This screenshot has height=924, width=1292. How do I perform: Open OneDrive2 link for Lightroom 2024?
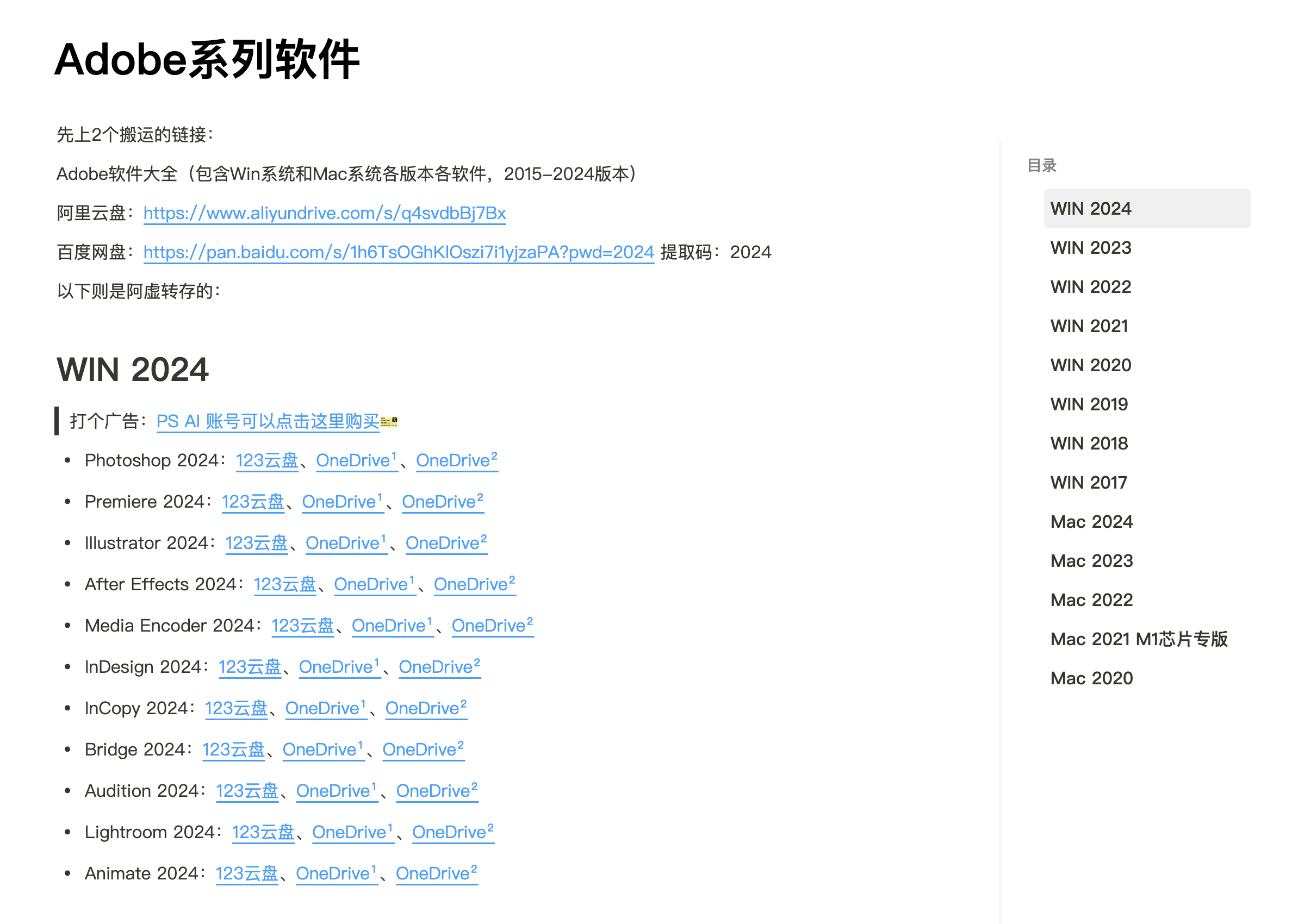coord(452,832)
